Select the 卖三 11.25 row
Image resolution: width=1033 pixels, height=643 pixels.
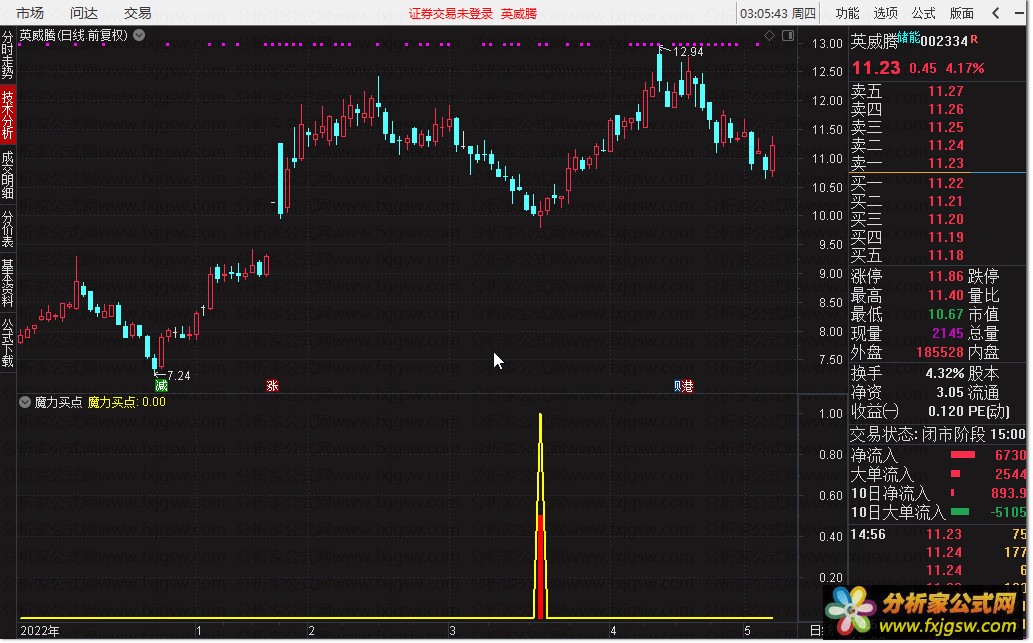(937, 127)
